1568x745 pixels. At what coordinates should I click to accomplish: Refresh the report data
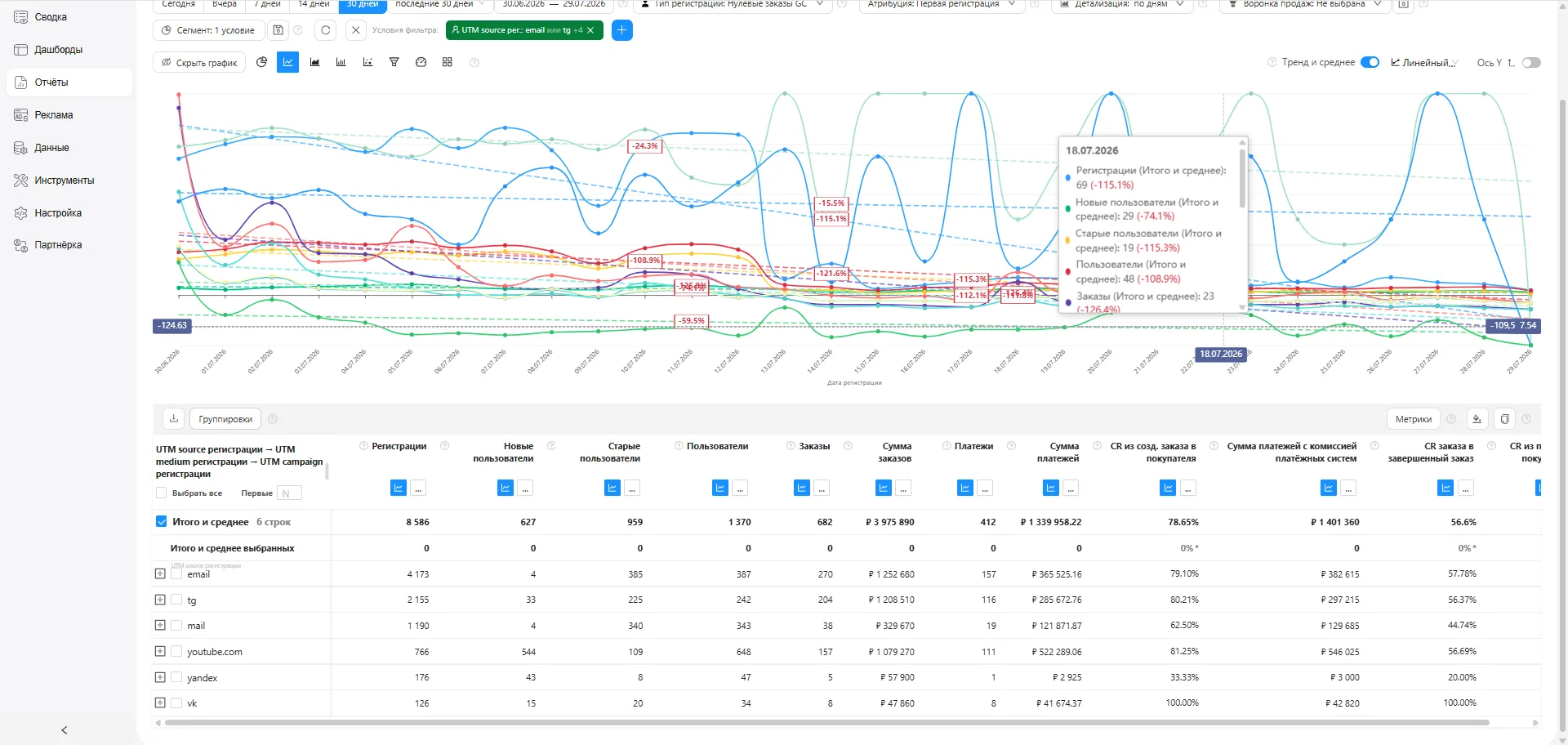tap(326, 30)
